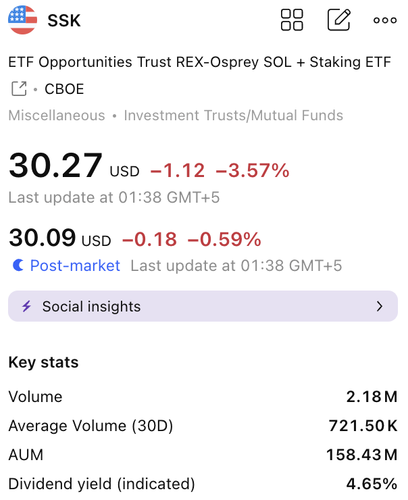Expand Social insights via the chevron arrow
Viewport: 408px width, 500px height.
click(379, 306)
